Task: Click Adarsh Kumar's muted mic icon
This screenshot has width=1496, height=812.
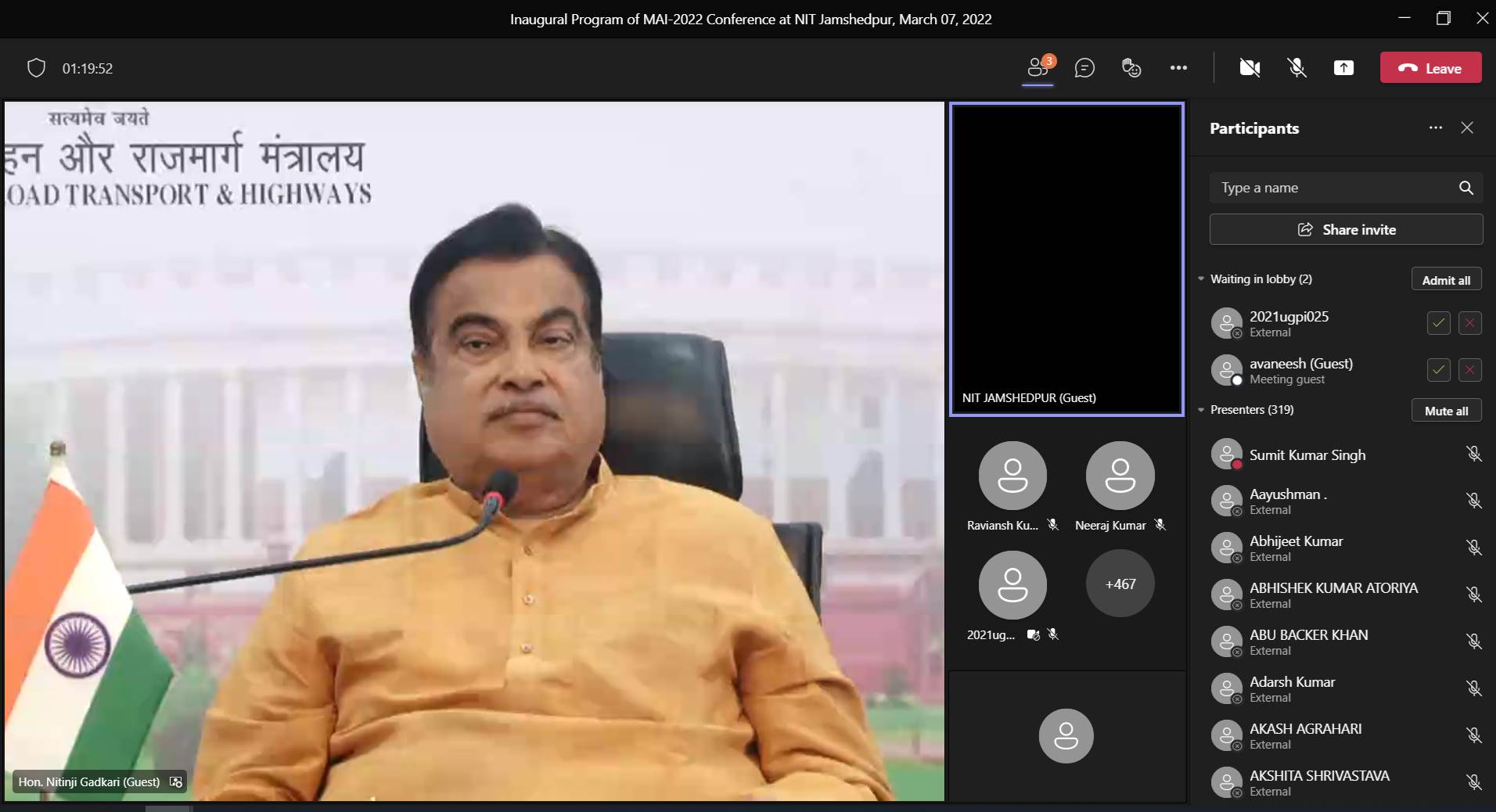Action: (1473, 688)
